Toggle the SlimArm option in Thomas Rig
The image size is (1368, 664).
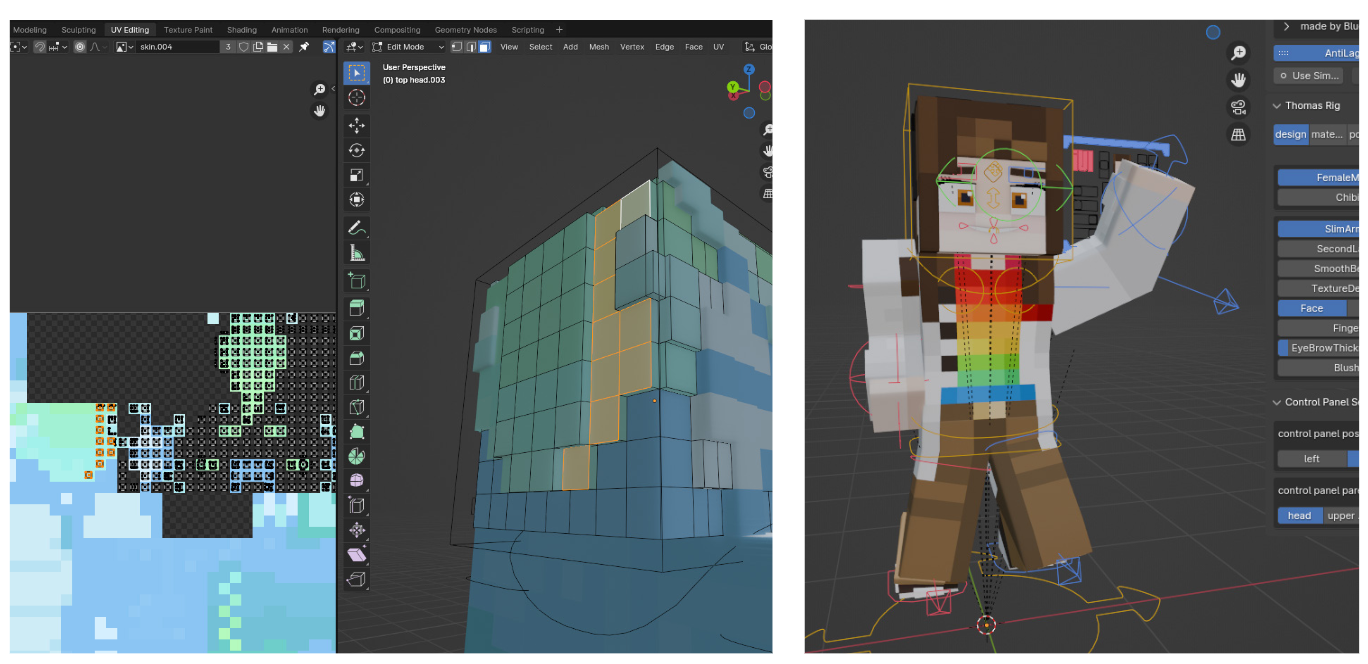[x=1320, y=229]
